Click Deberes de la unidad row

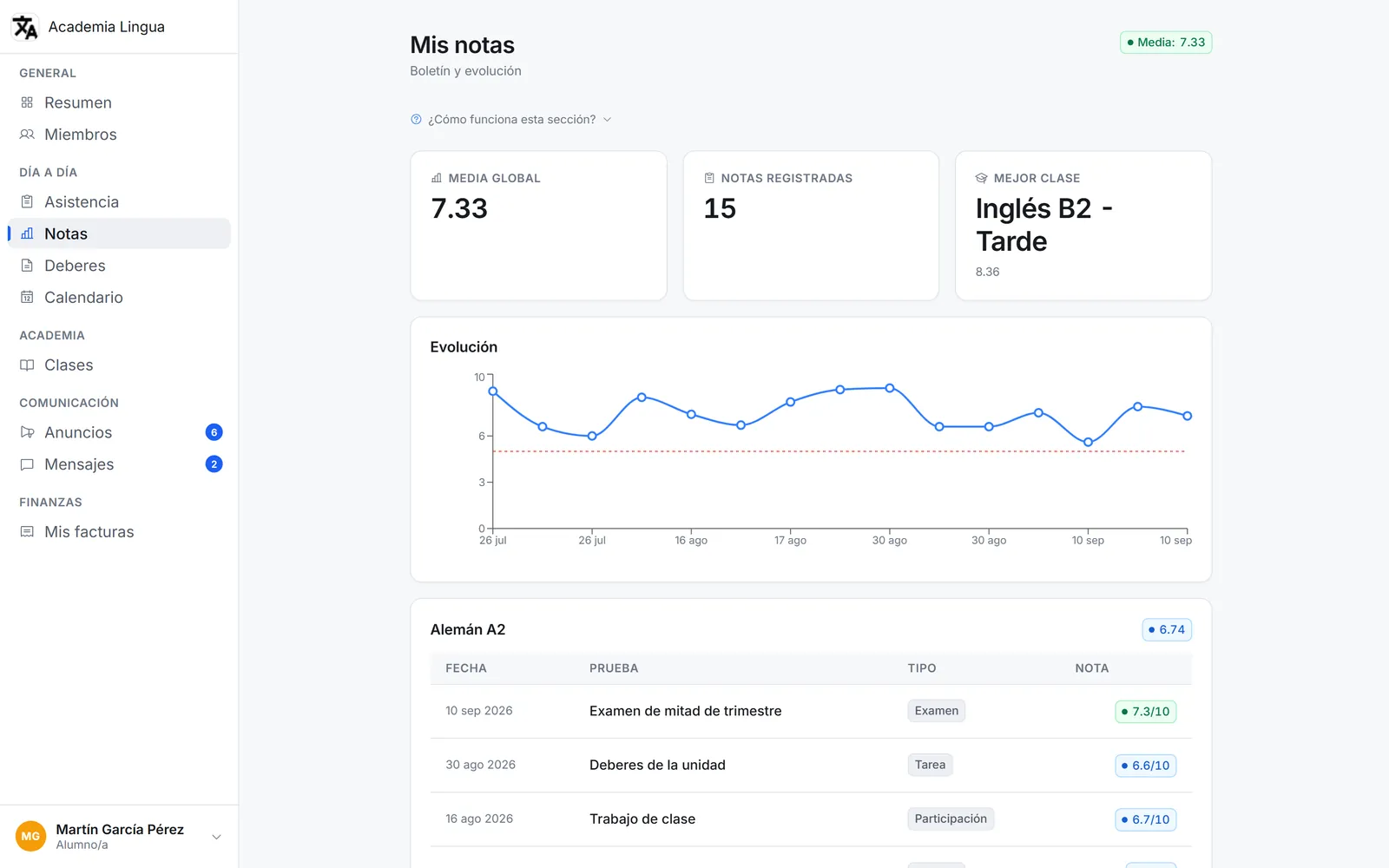click(x=811, y=766)
